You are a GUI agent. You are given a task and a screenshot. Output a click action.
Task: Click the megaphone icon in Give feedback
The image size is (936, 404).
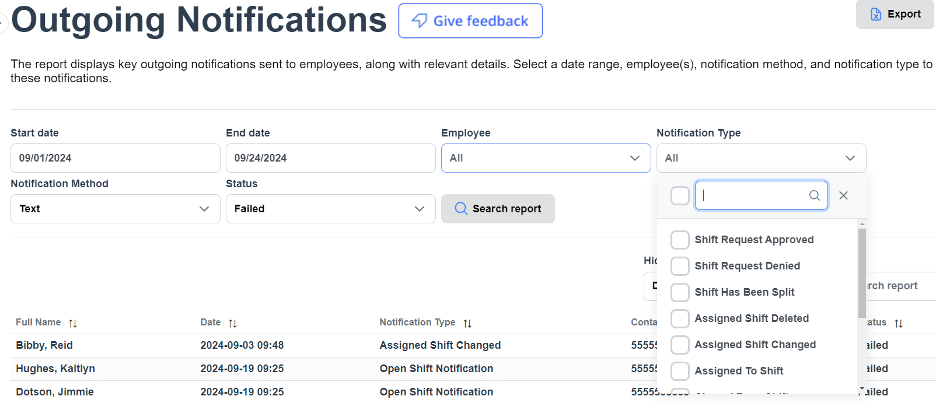click(418, 21)
